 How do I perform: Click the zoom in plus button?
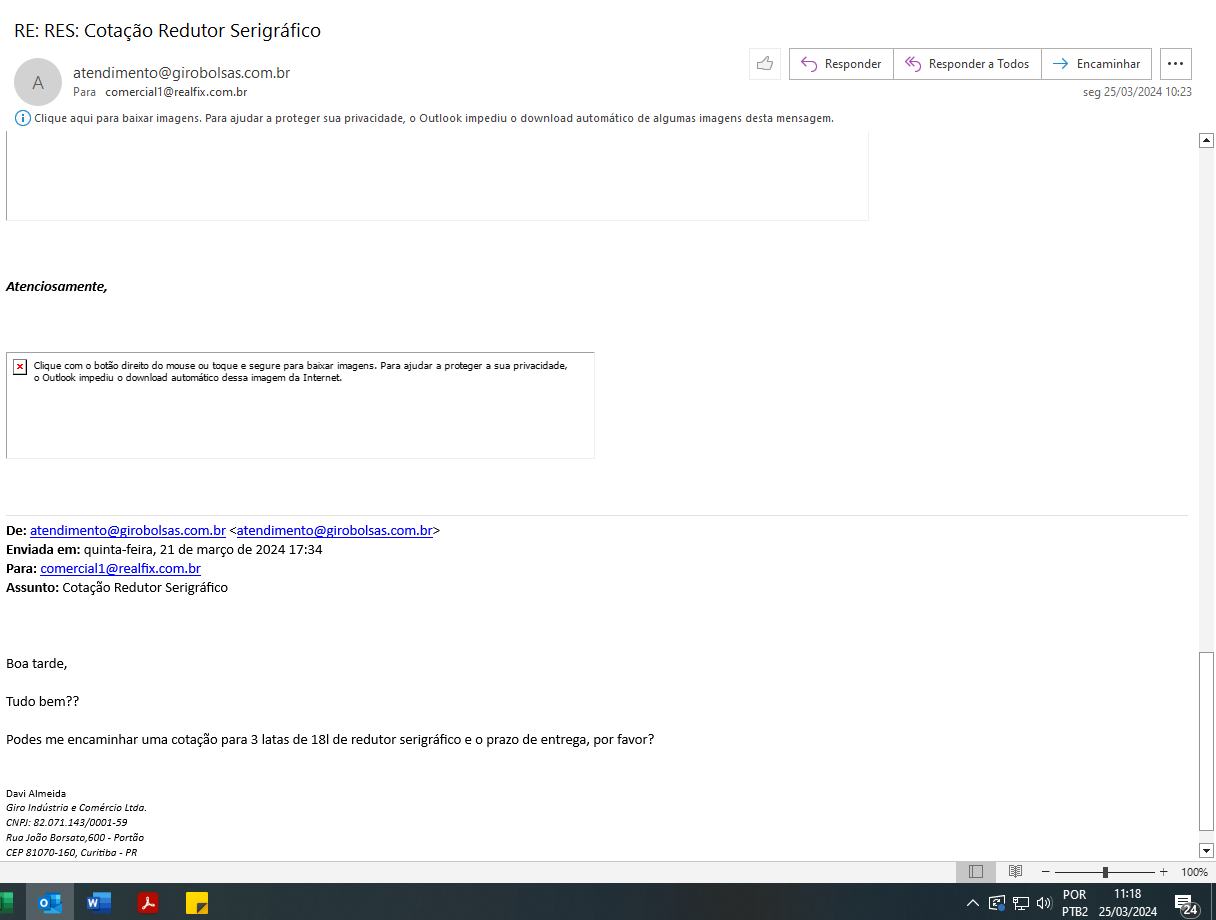(1163, 872)
